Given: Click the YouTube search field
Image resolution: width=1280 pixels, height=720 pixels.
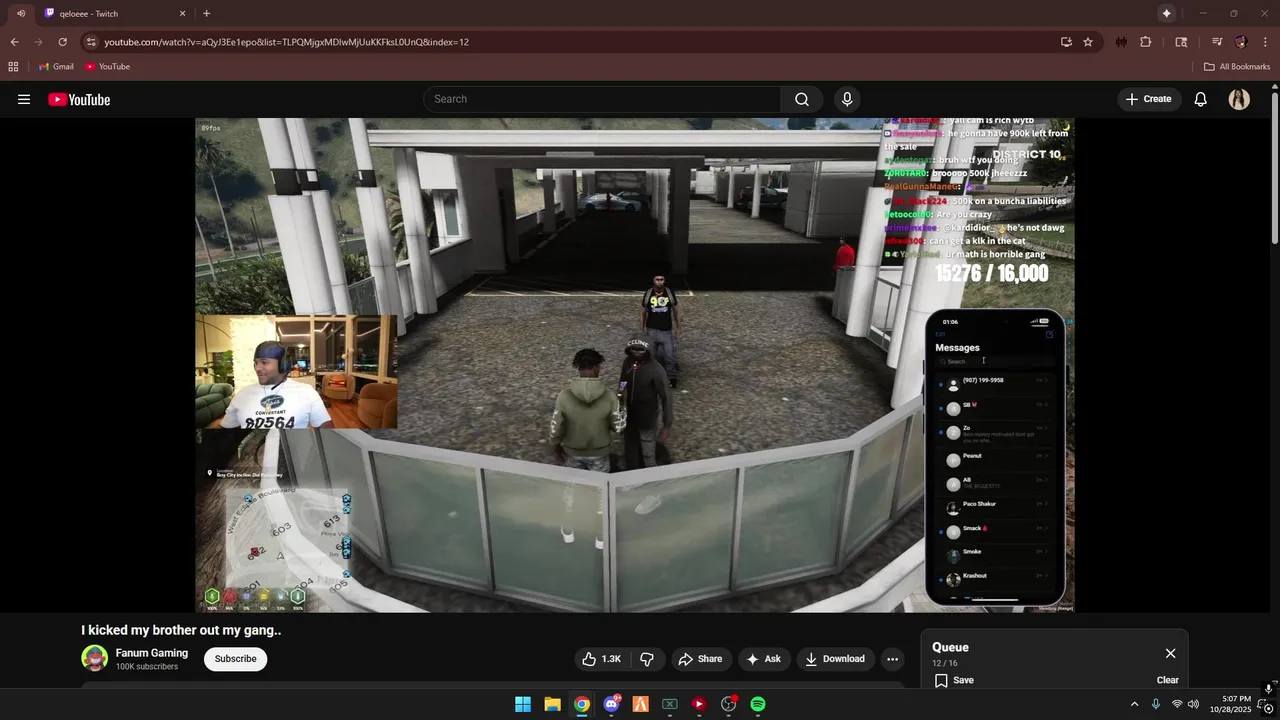Looking at the screenshot, I should [602, 99].
